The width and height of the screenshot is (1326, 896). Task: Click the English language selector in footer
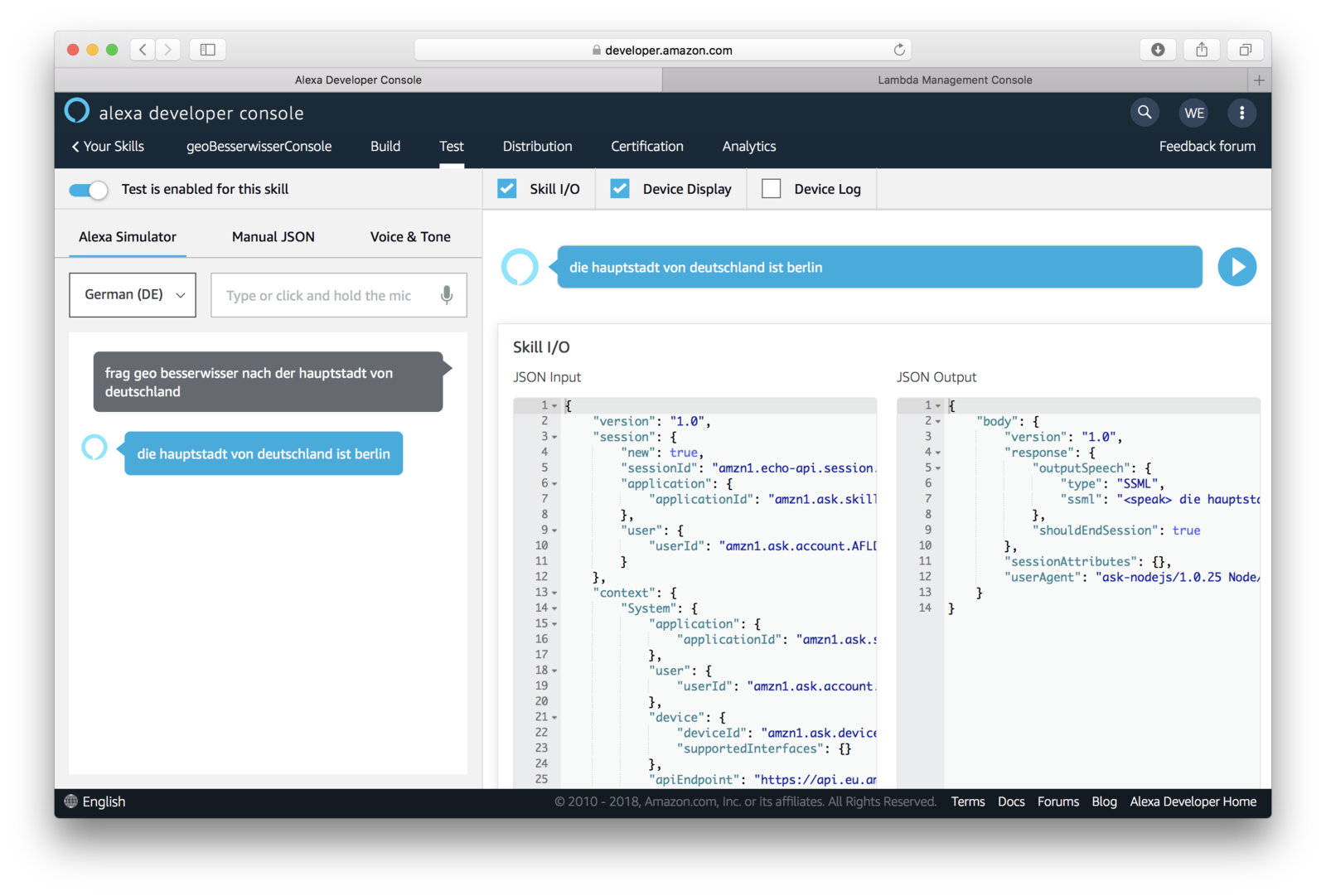click(x=104, y=802)
